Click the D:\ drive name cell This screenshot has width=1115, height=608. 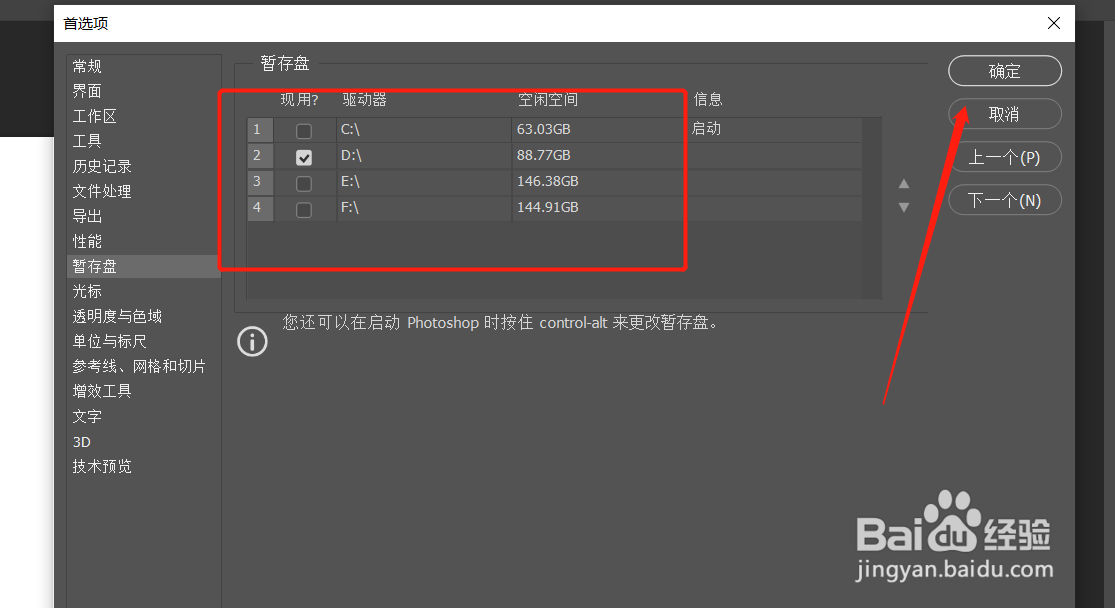[x=424, y=156]
